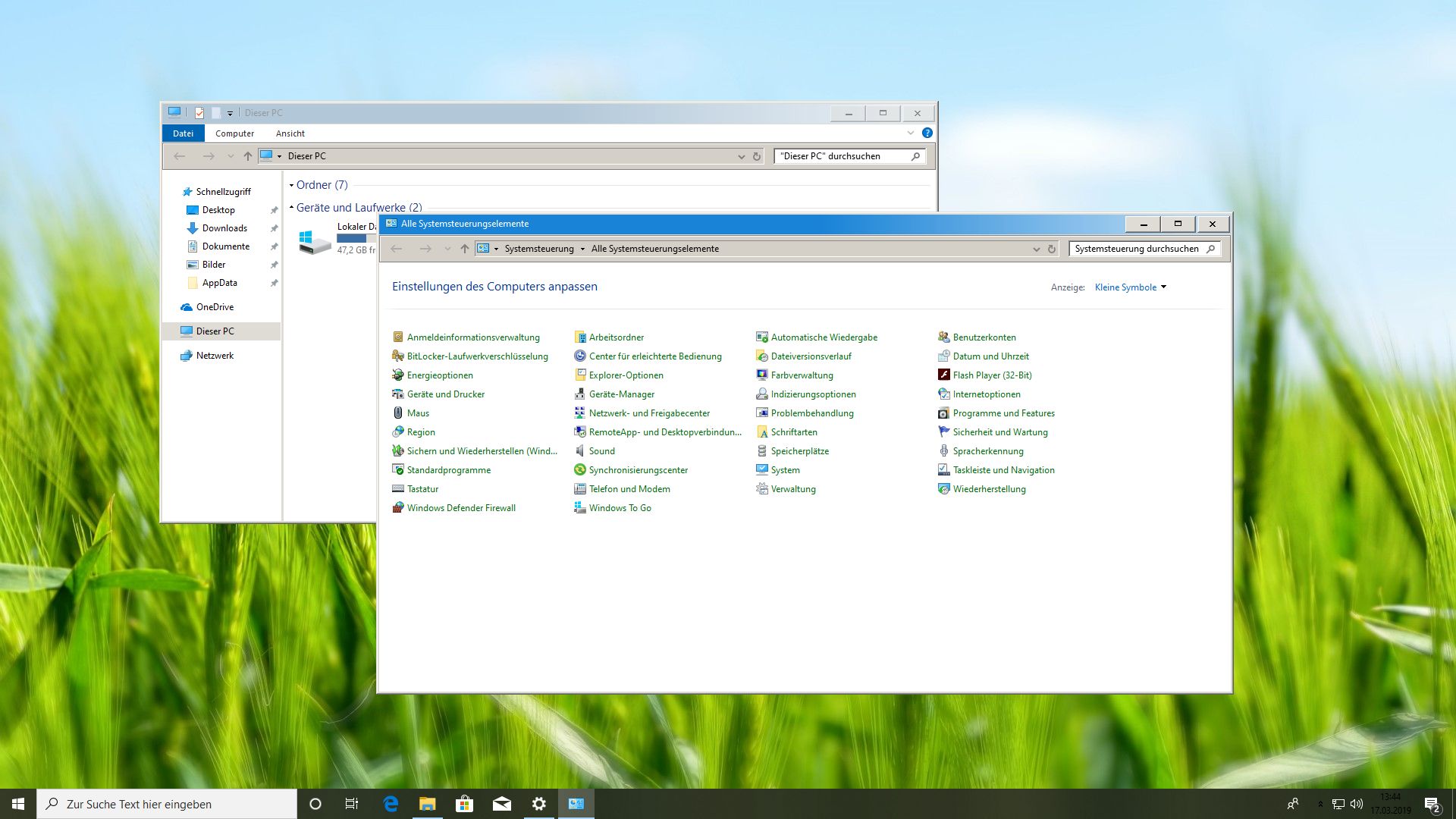1456x819 pixels.
Task: Open the Sicherheit und Wartung flag icon
Action: click(x=943, y=432)
